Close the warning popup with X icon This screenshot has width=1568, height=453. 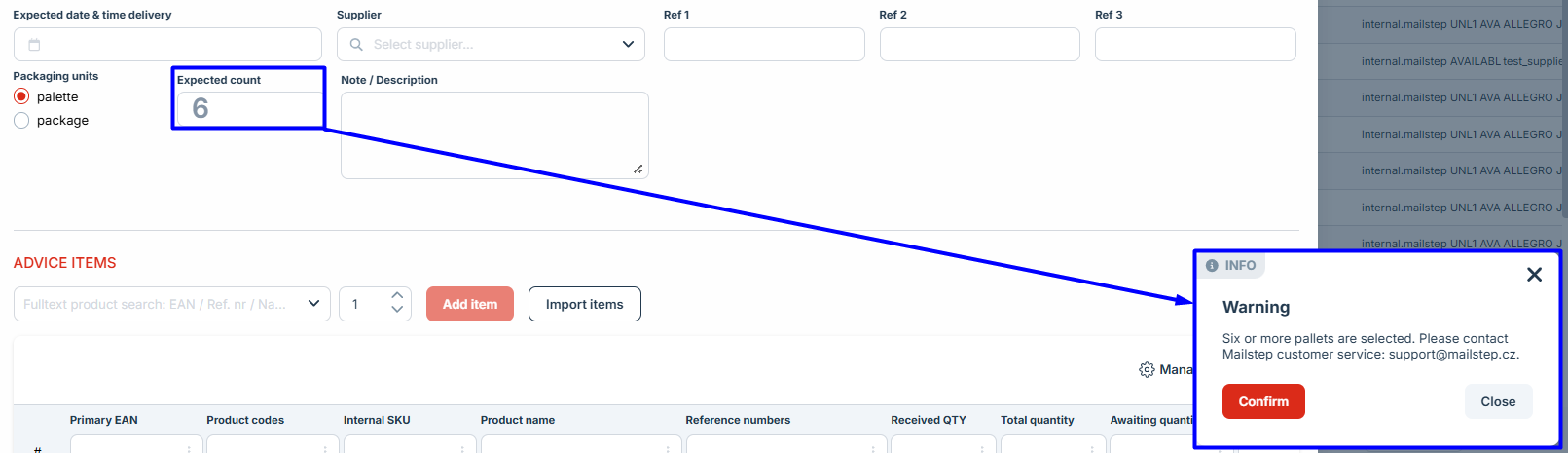pos(1534,275)
